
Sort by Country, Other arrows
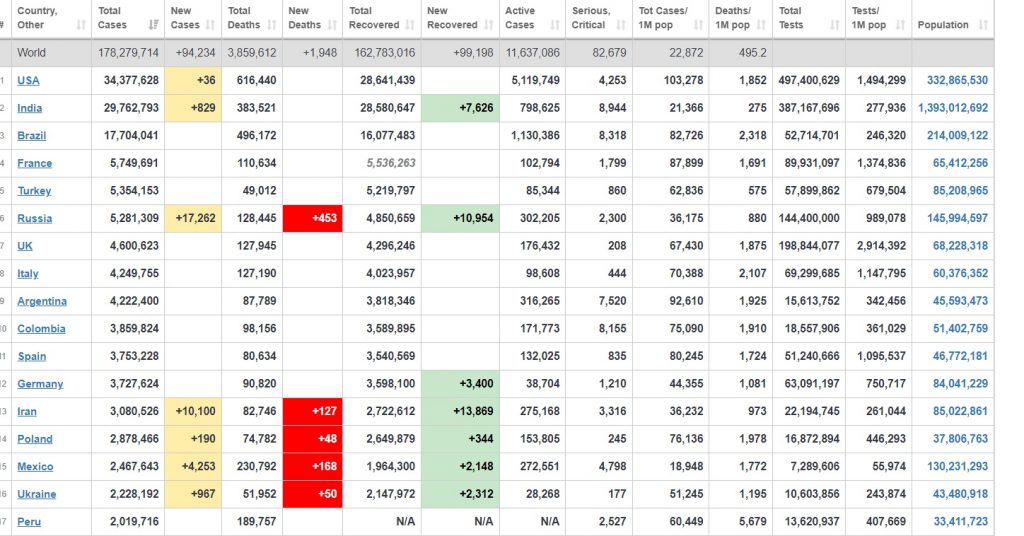[81, 25]
